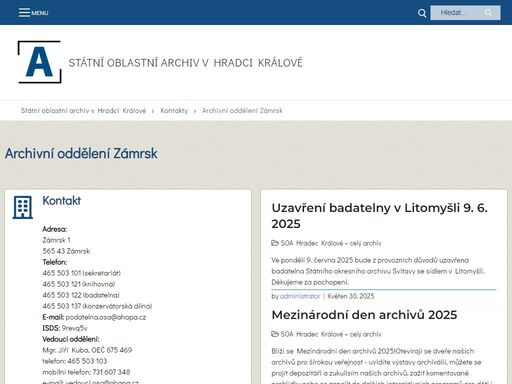
Task: Click the magnifier search icon in header
Action: [x=422, y=13]
